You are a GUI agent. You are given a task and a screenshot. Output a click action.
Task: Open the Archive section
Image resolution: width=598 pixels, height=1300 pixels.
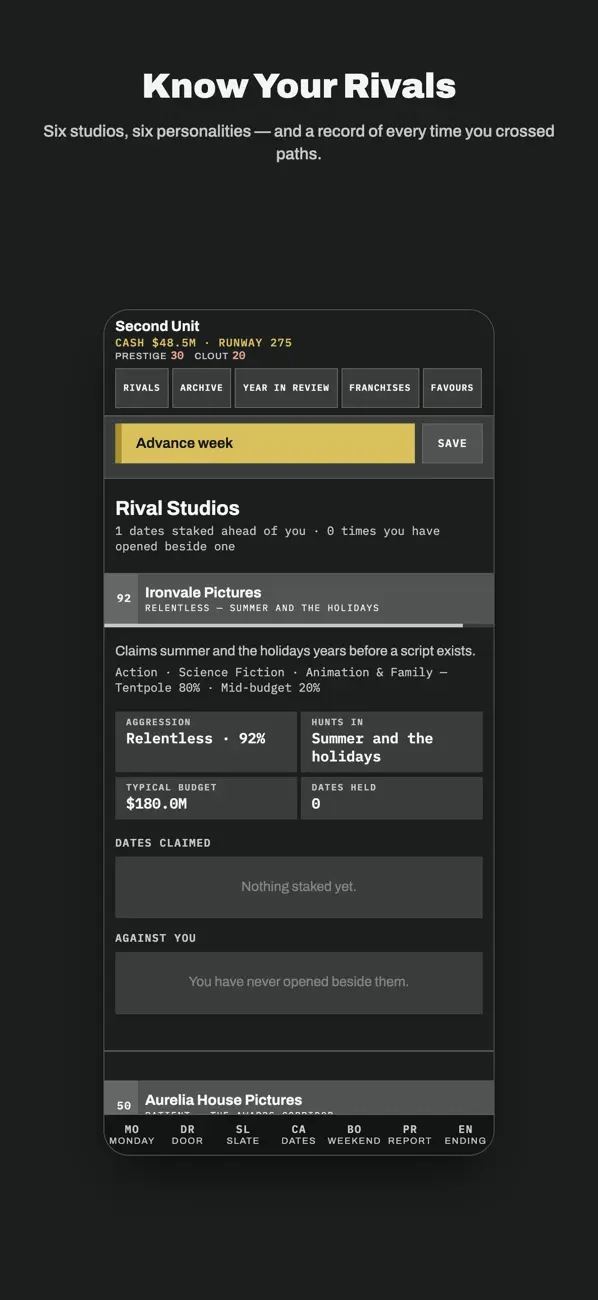[201, 388]
